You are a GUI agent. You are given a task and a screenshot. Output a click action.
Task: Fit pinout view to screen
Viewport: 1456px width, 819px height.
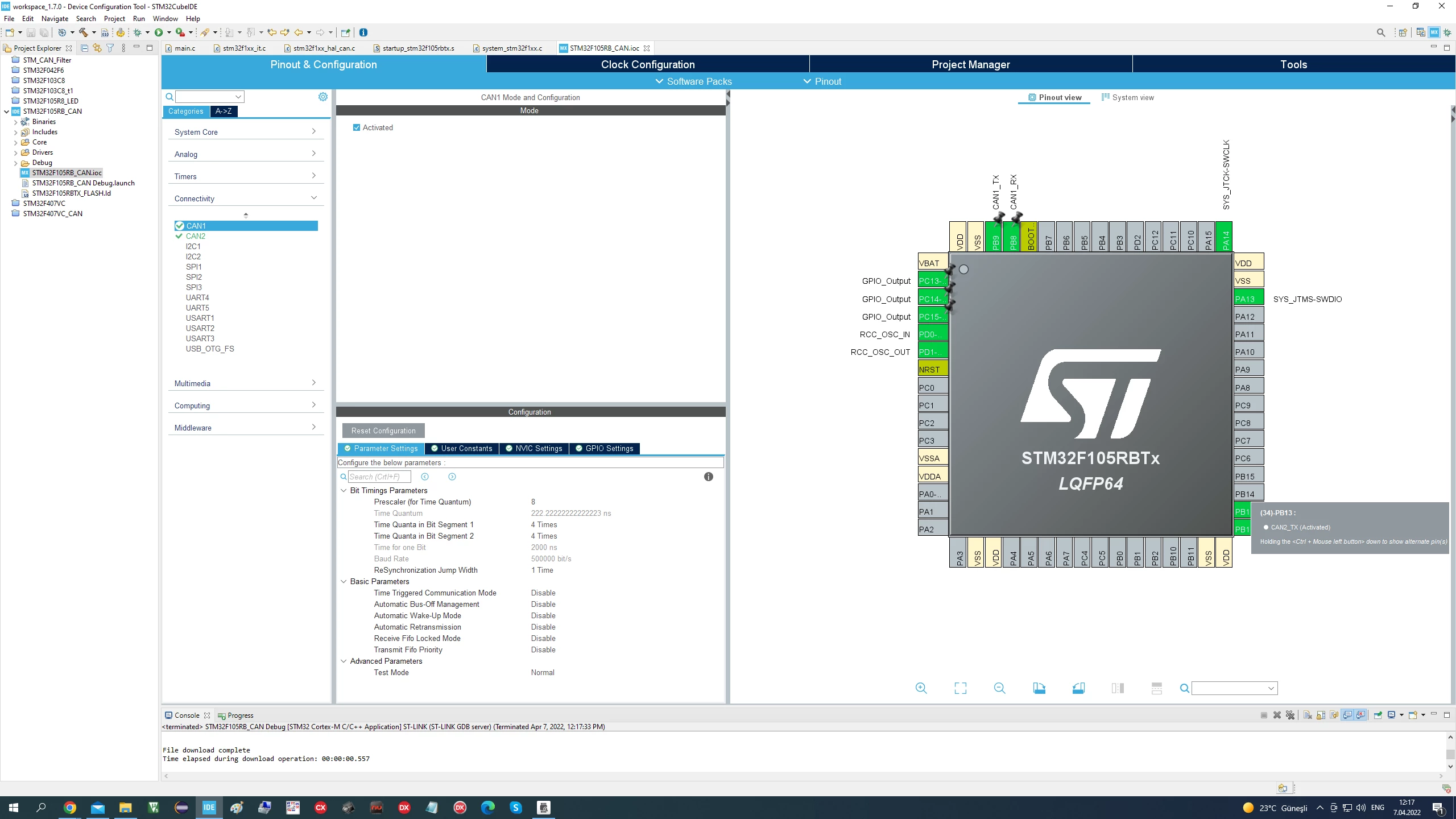[960, 688]
